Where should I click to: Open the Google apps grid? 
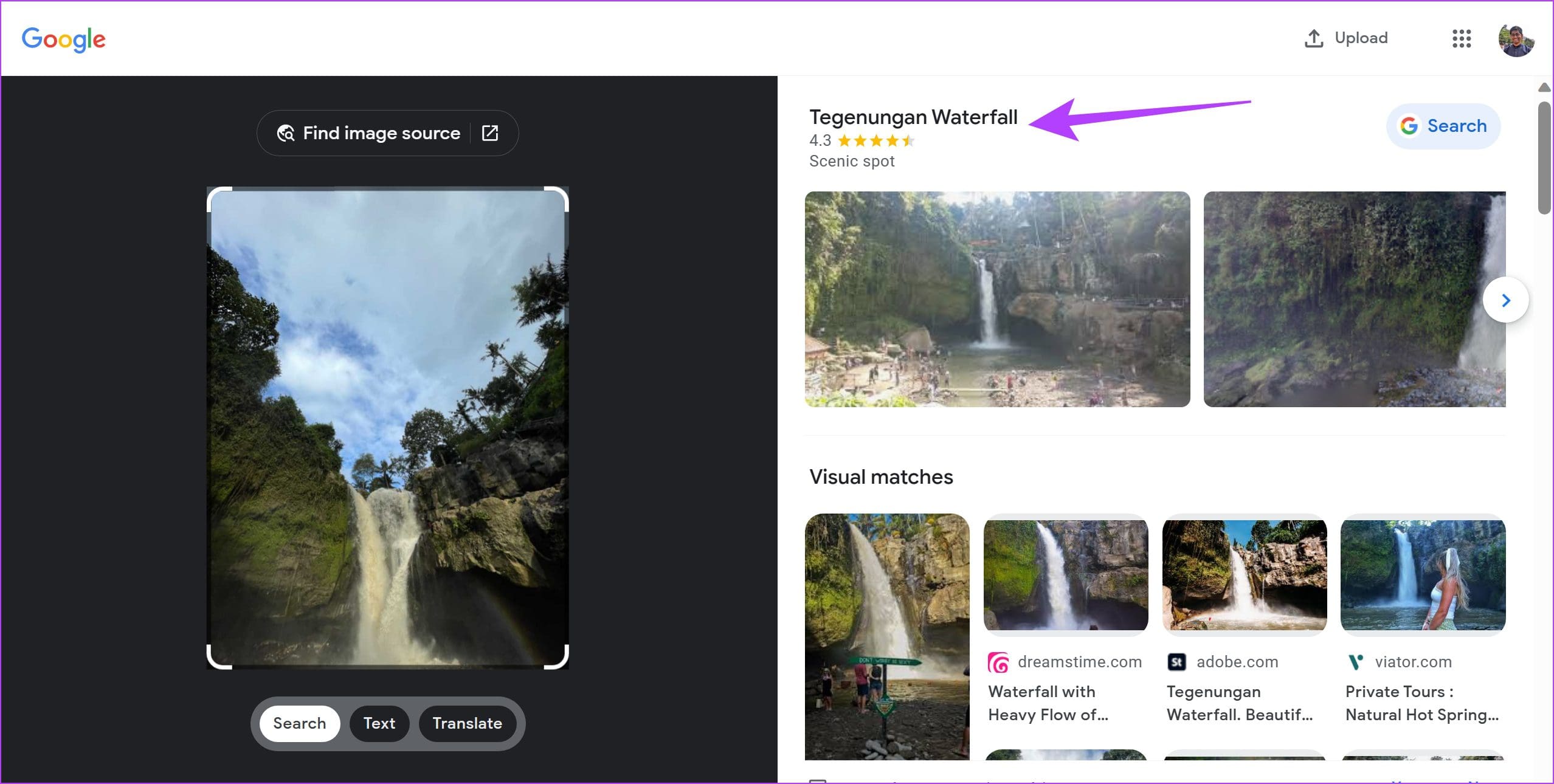[x=1462, y=38]
